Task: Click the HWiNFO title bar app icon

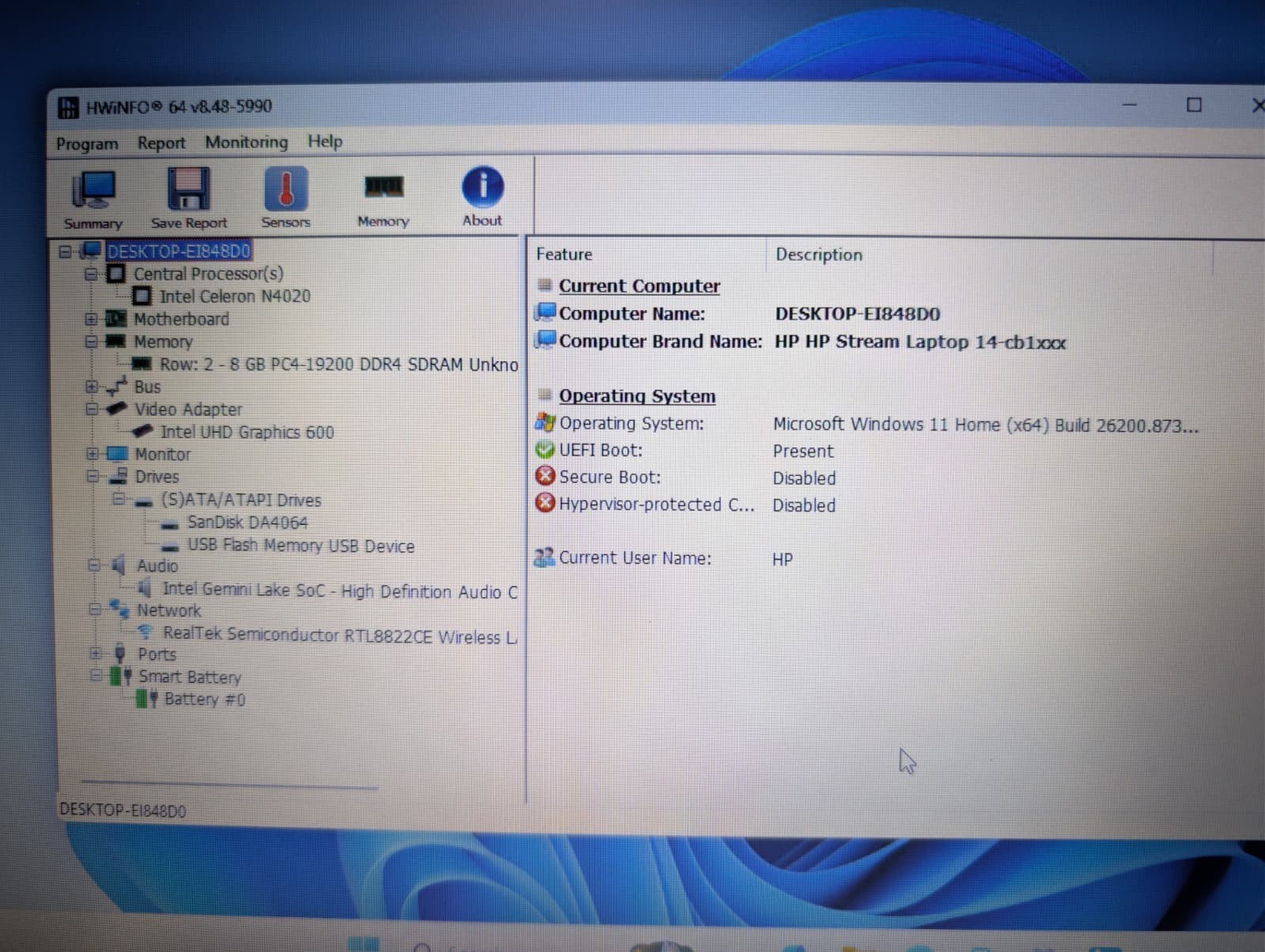Action: (69, 108)
